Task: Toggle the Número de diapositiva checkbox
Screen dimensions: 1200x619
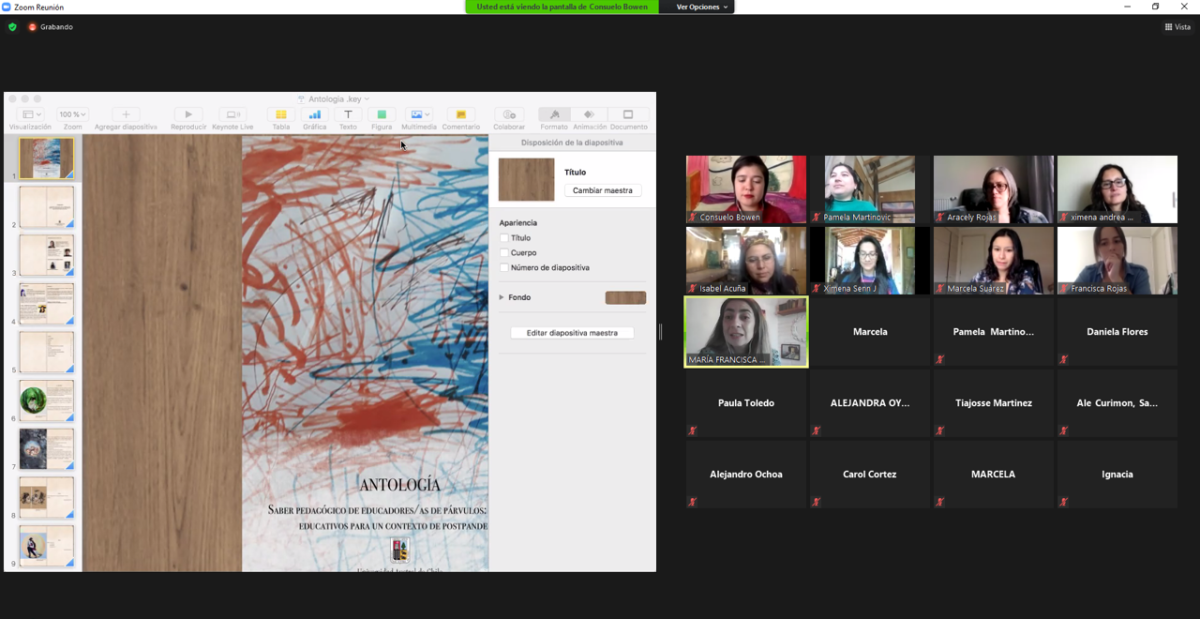Action: (x=504, y=268)
